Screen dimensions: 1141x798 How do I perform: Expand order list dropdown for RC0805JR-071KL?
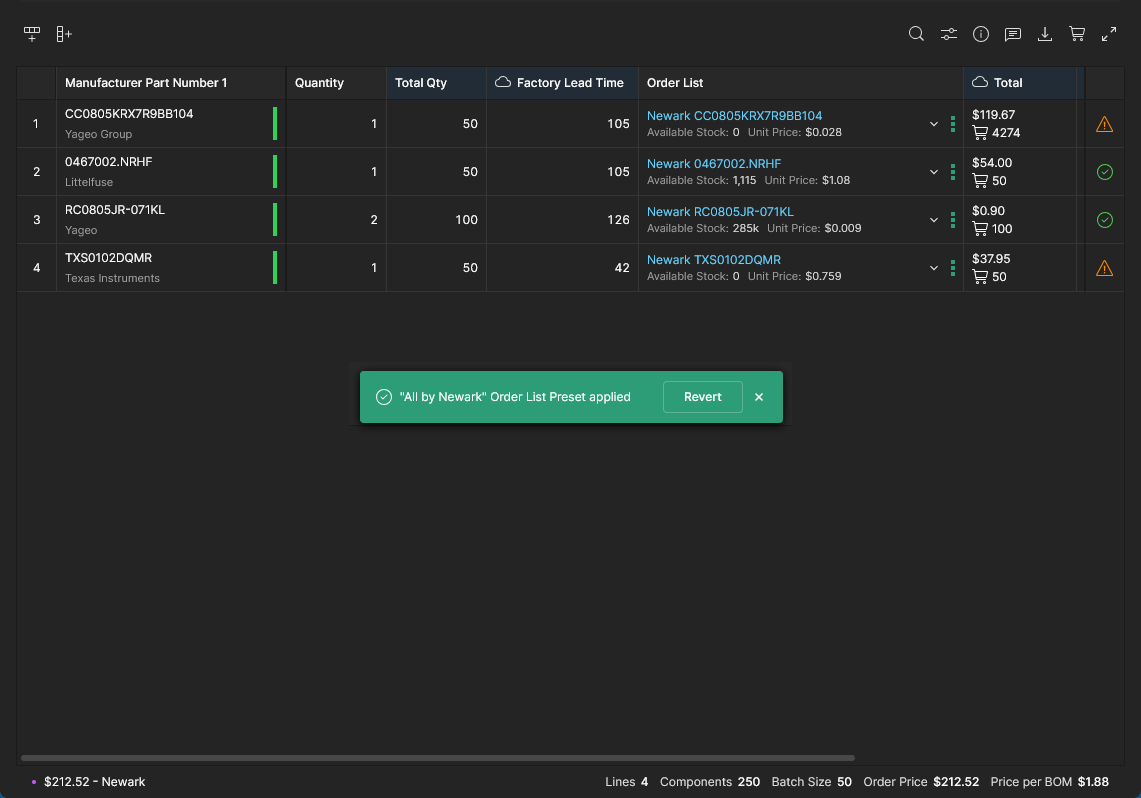[934, 220]
